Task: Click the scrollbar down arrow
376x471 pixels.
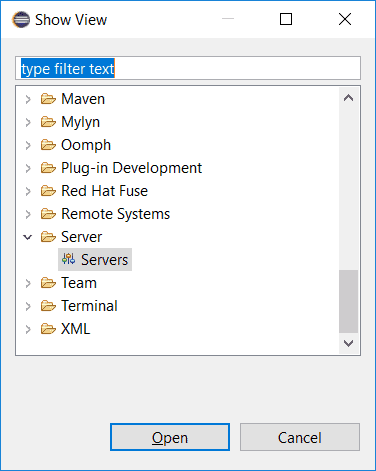Action: 349,343
